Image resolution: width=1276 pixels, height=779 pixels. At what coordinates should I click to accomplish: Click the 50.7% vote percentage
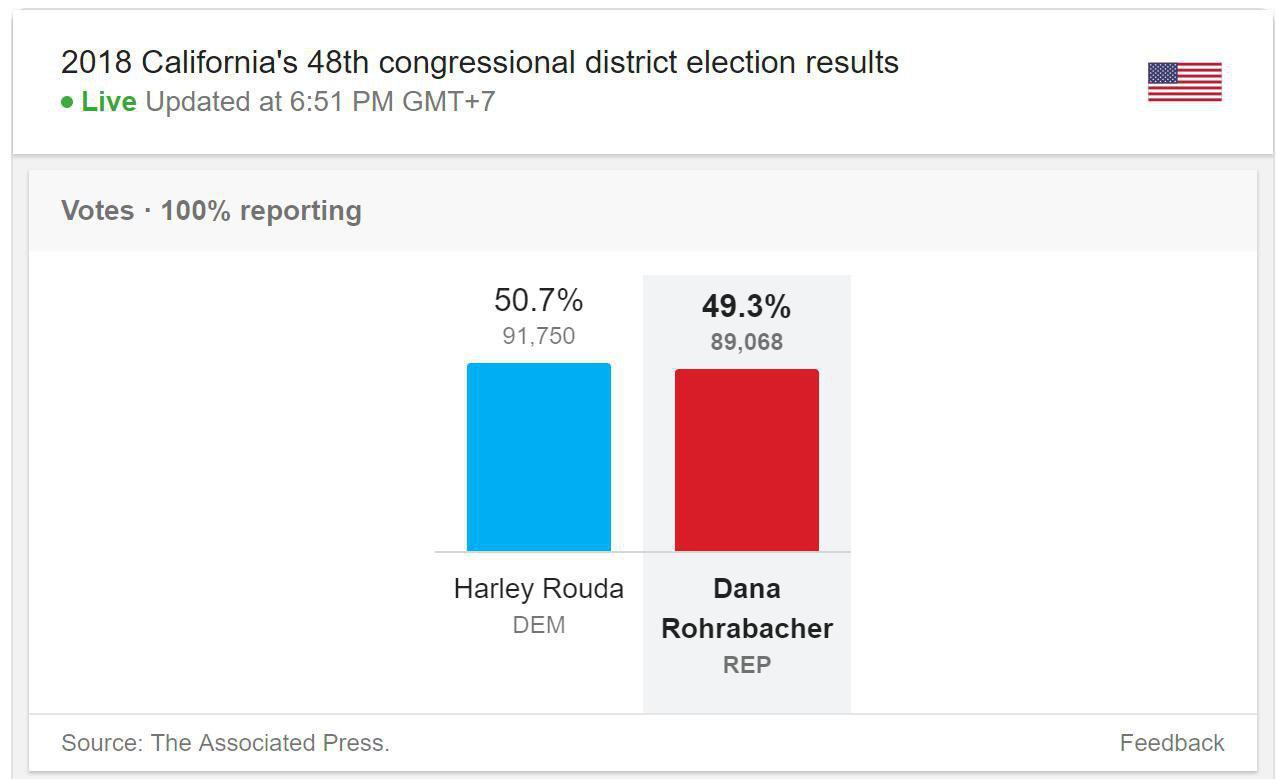539,300
